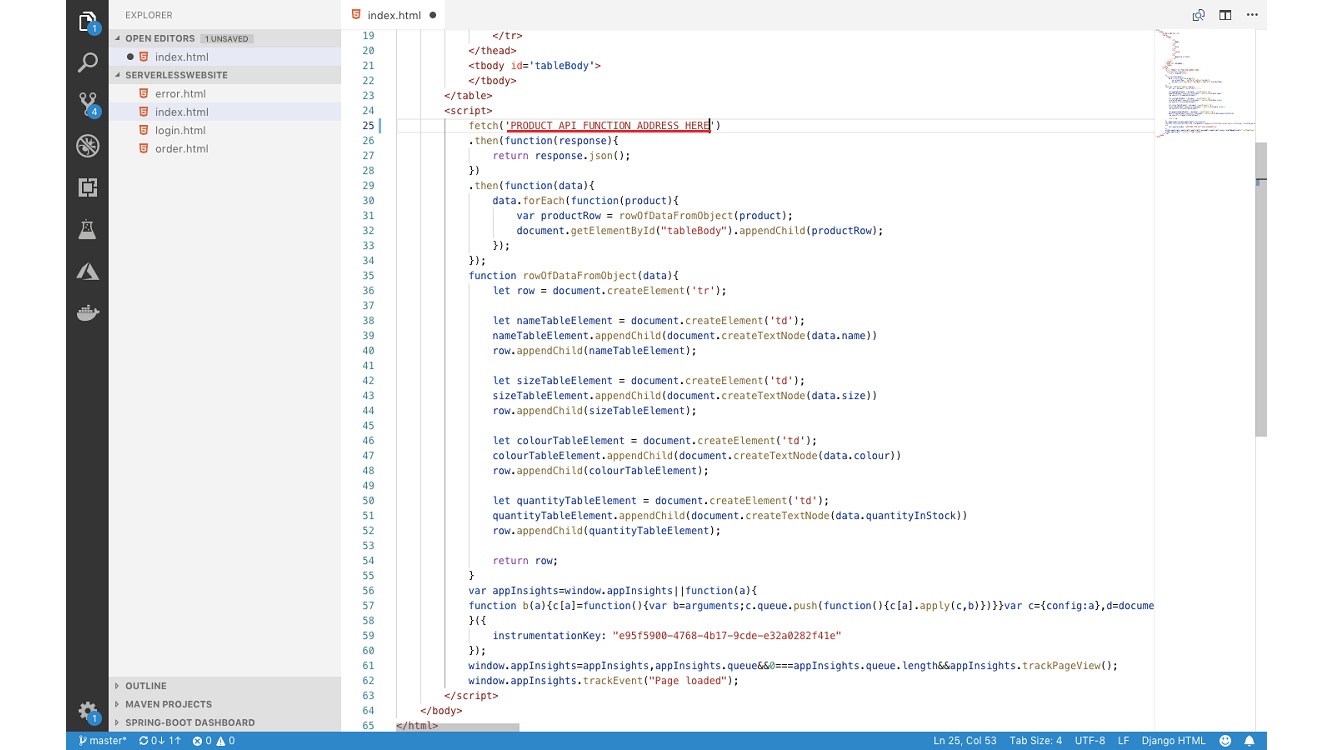Click the vertical editor scrollbar
Screen dimensions: 1333x750
coord(1261,290)
